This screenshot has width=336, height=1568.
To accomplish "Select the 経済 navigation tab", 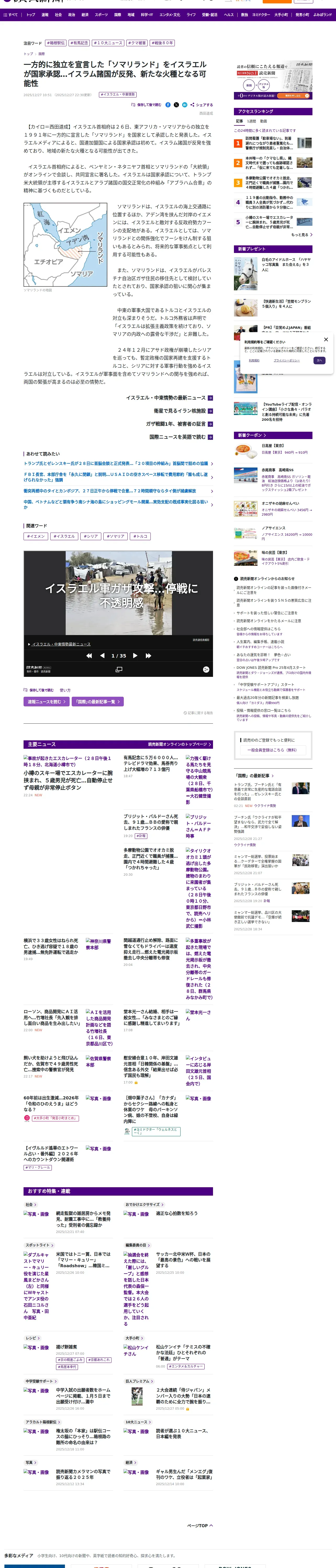I will click(85, 15).
